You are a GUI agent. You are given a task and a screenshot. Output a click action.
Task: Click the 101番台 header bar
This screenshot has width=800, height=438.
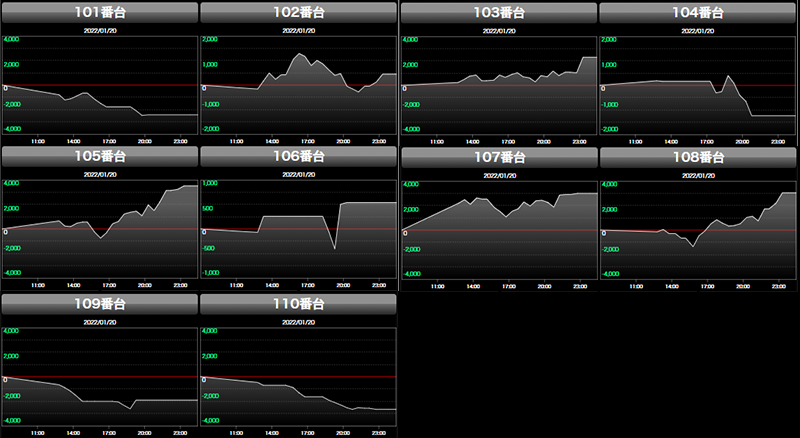point(100,12)
